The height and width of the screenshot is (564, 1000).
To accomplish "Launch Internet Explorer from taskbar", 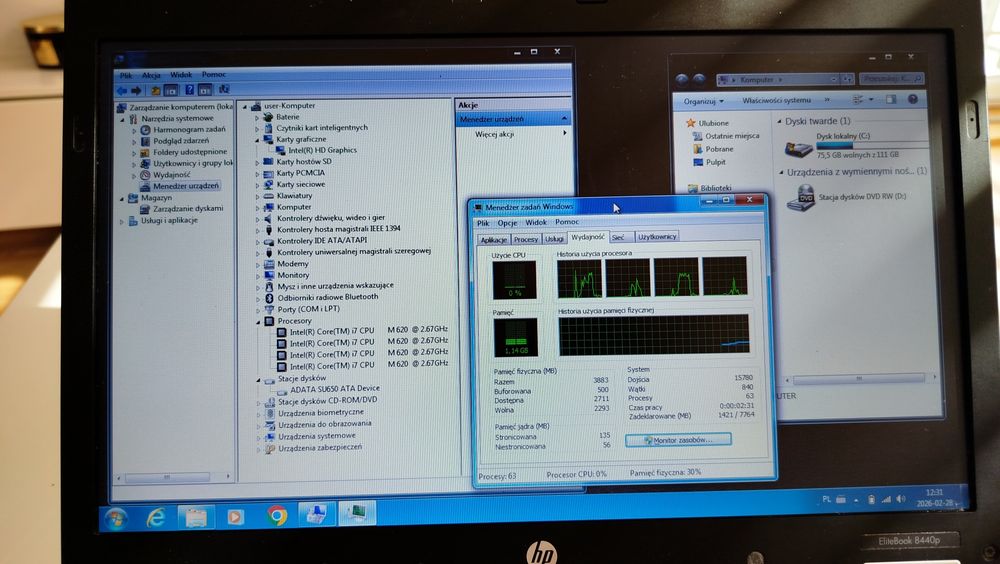I will pos(156,517).
